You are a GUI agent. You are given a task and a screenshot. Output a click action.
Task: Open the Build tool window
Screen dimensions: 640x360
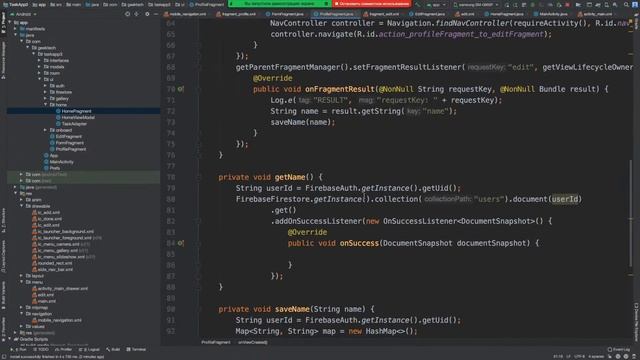113,350
